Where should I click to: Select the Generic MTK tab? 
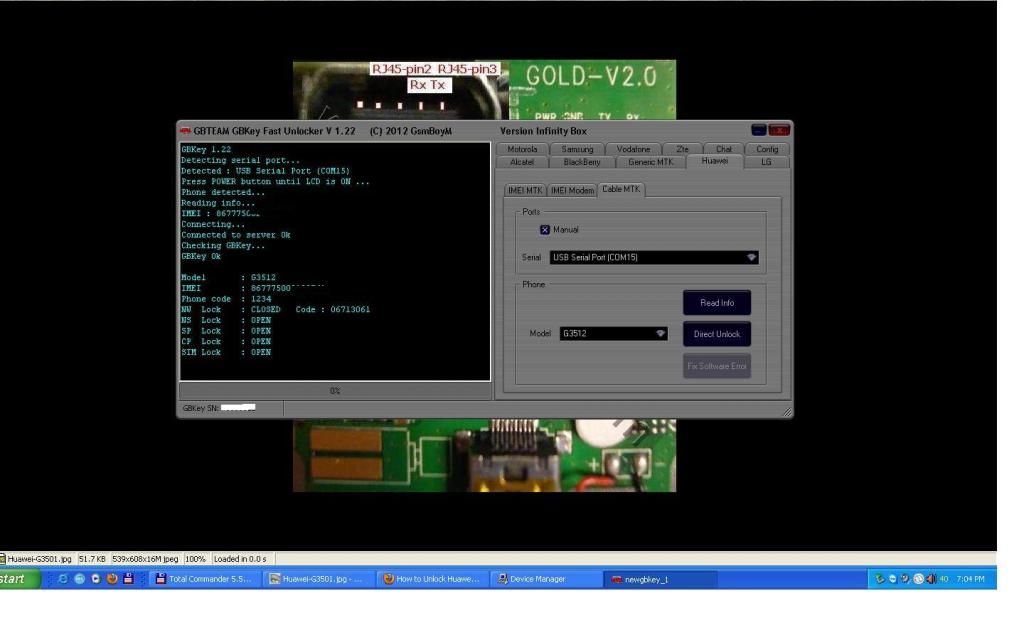tap(650, 162)
